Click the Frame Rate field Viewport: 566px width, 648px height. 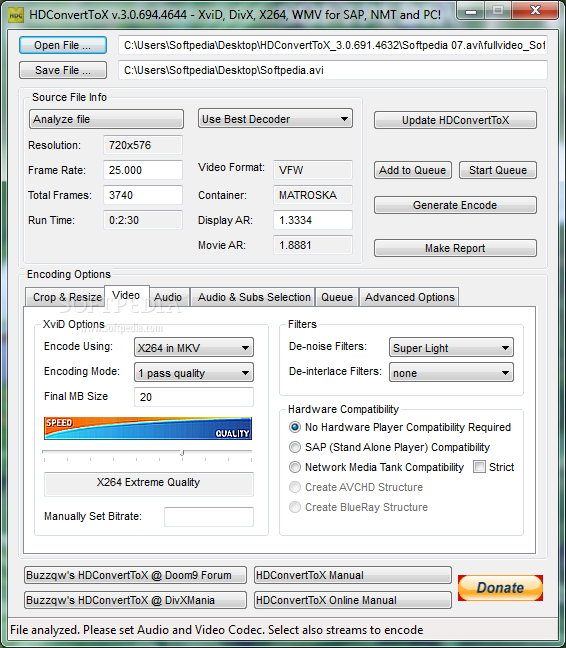143,170
